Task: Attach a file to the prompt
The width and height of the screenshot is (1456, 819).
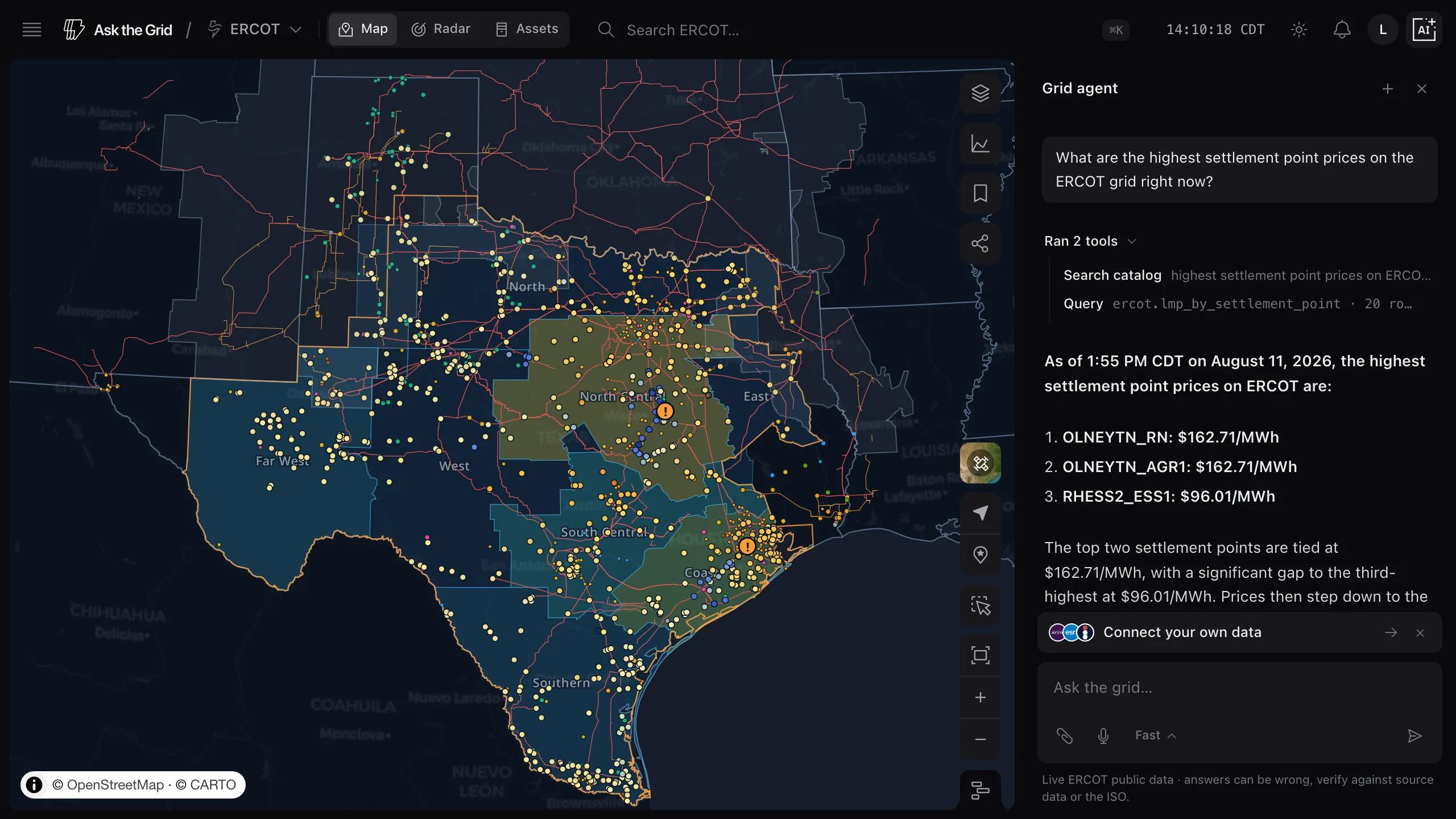Action: coord(1065,736)
